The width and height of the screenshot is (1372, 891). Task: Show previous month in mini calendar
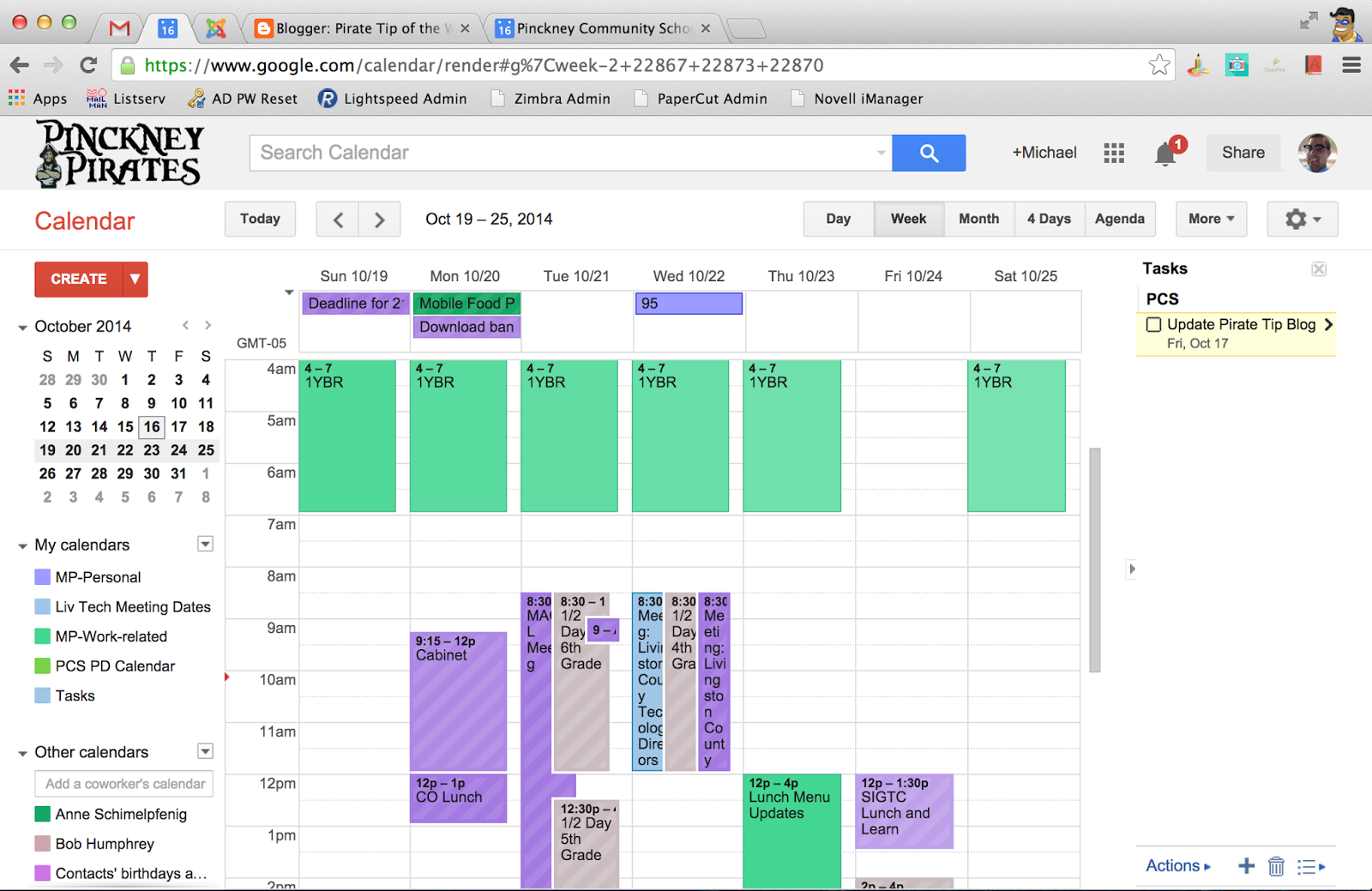(185, 325)
